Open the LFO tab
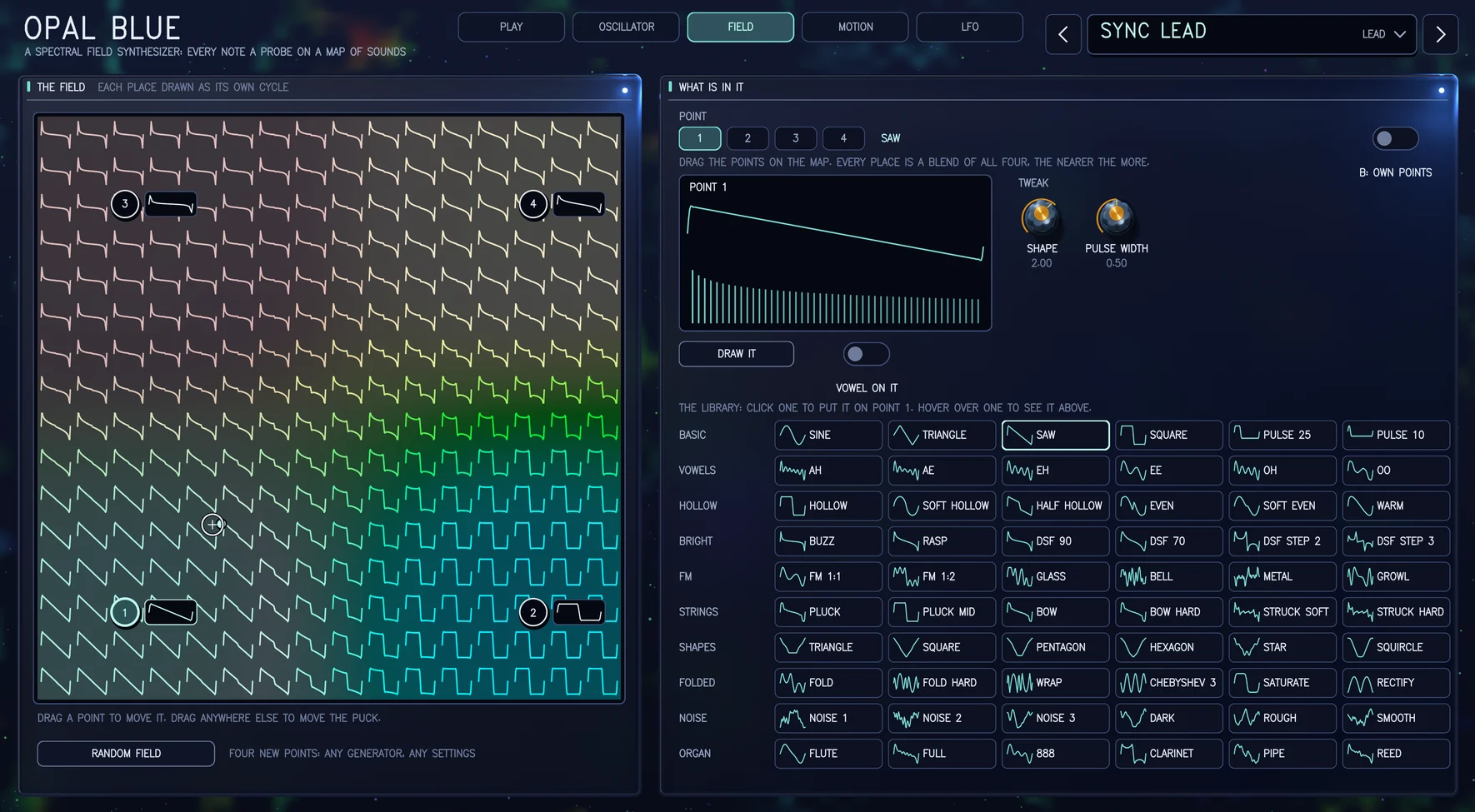The width and height of the screenshot is (1475, 812). click(x=970, y=27)
